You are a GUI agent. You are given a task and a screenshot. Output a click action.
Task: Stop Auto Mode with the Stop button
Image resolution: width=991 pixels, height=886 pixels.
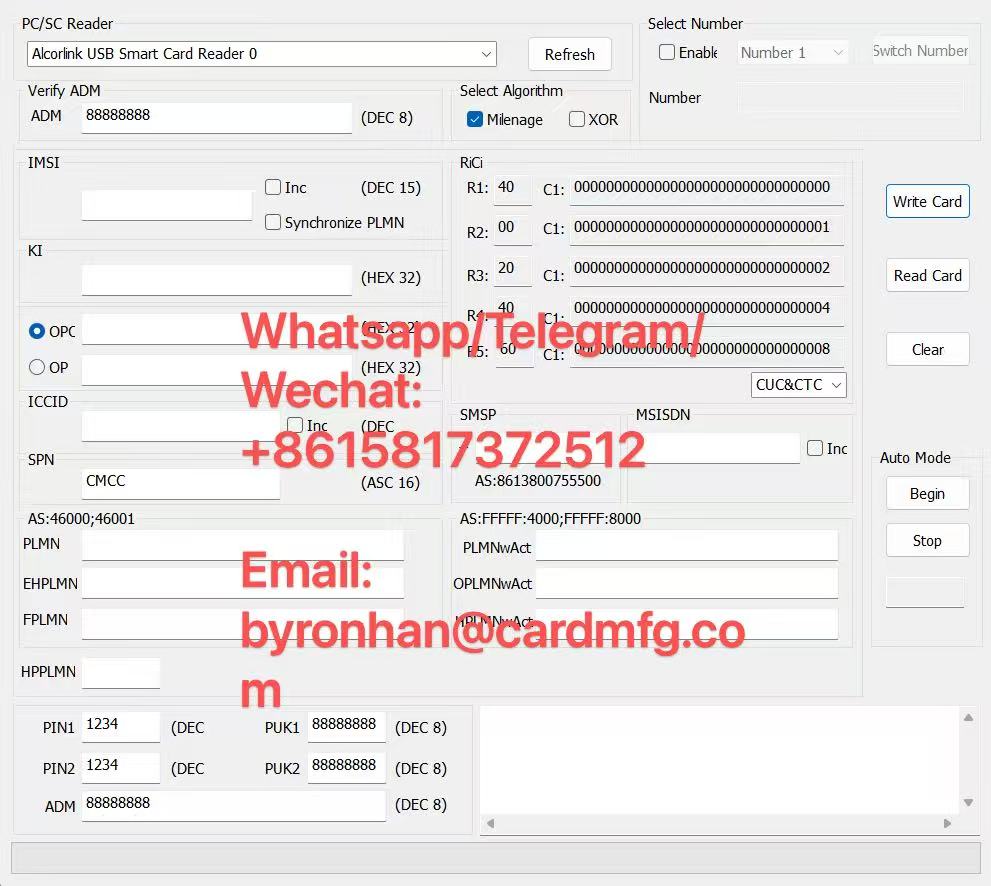927,540
